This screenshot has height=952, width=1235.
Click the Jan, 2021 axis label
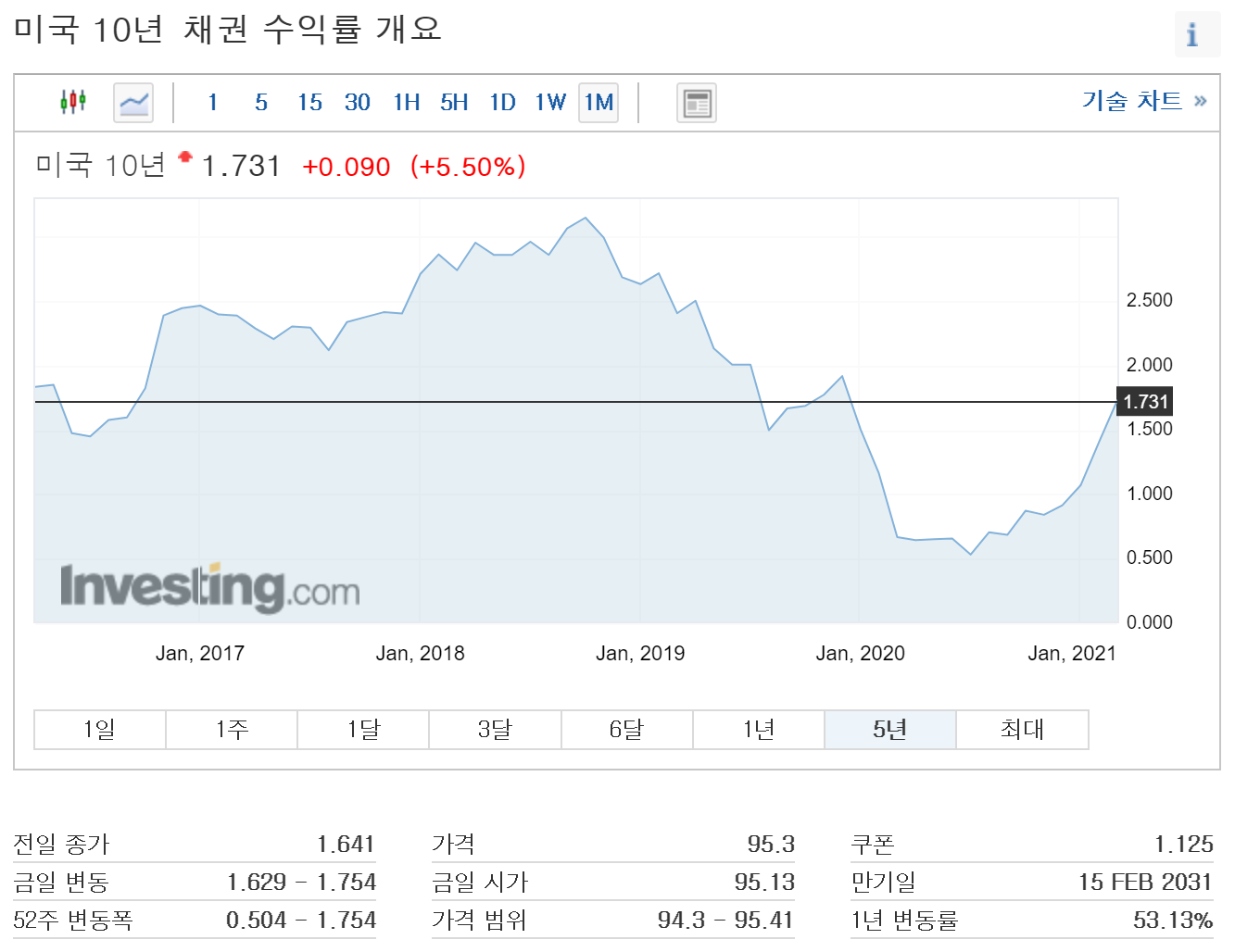pos(1072,653)
